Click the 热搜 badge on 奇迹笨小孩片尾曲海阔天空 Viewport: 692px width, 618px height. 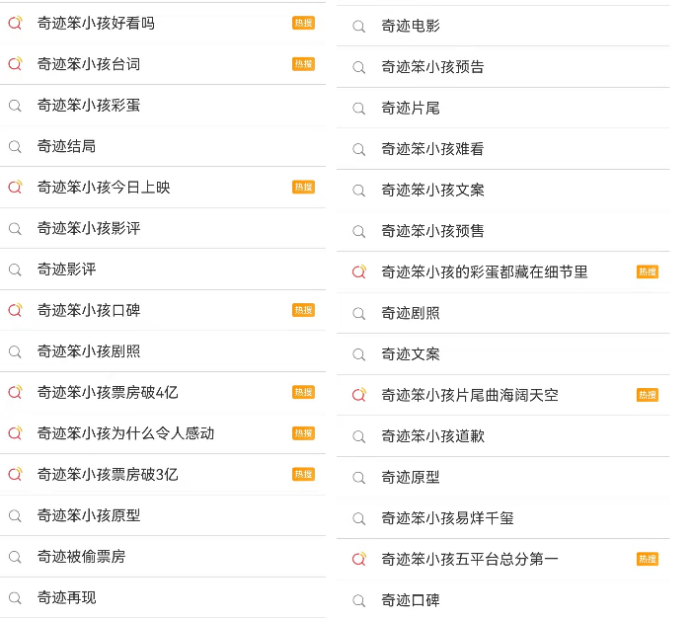click(647, 395)
